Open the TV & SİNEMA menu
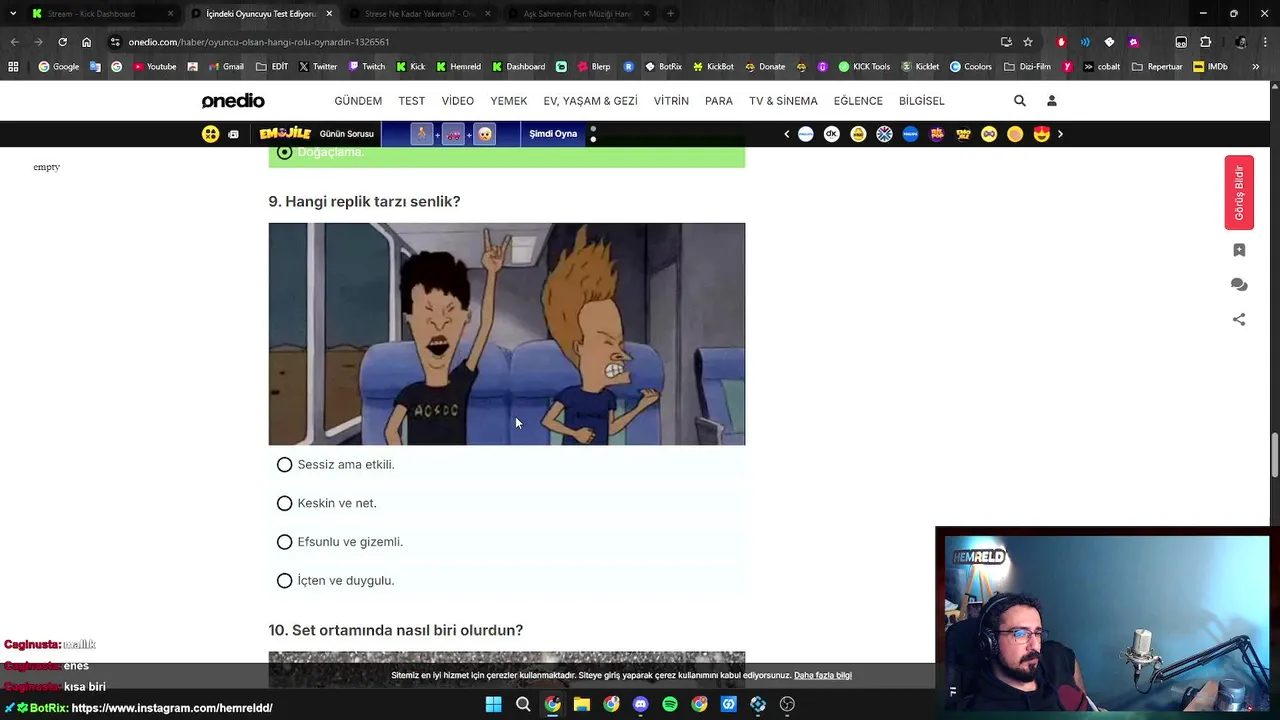Image resolution: width=1280 pixels, height=720 pixels. (783, 101)
